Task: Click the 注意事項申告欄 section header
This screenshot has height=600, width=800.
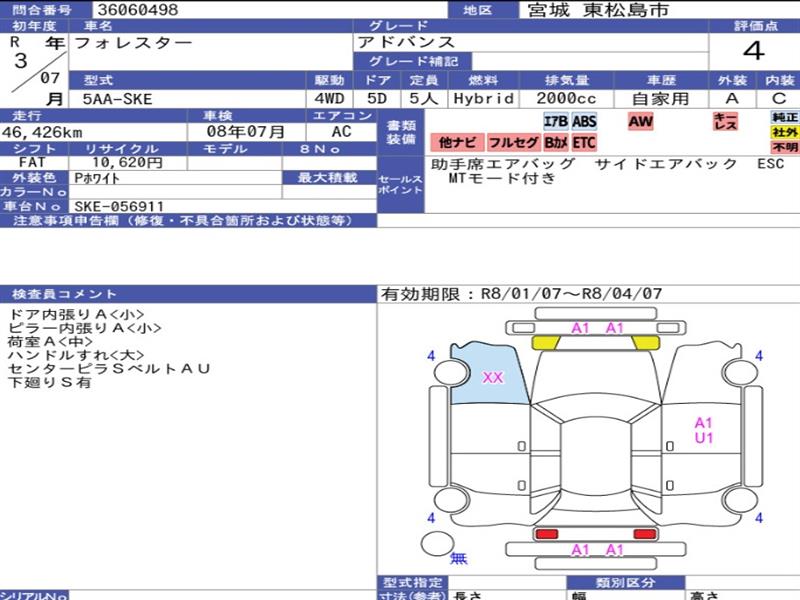Action: [188, 220]
